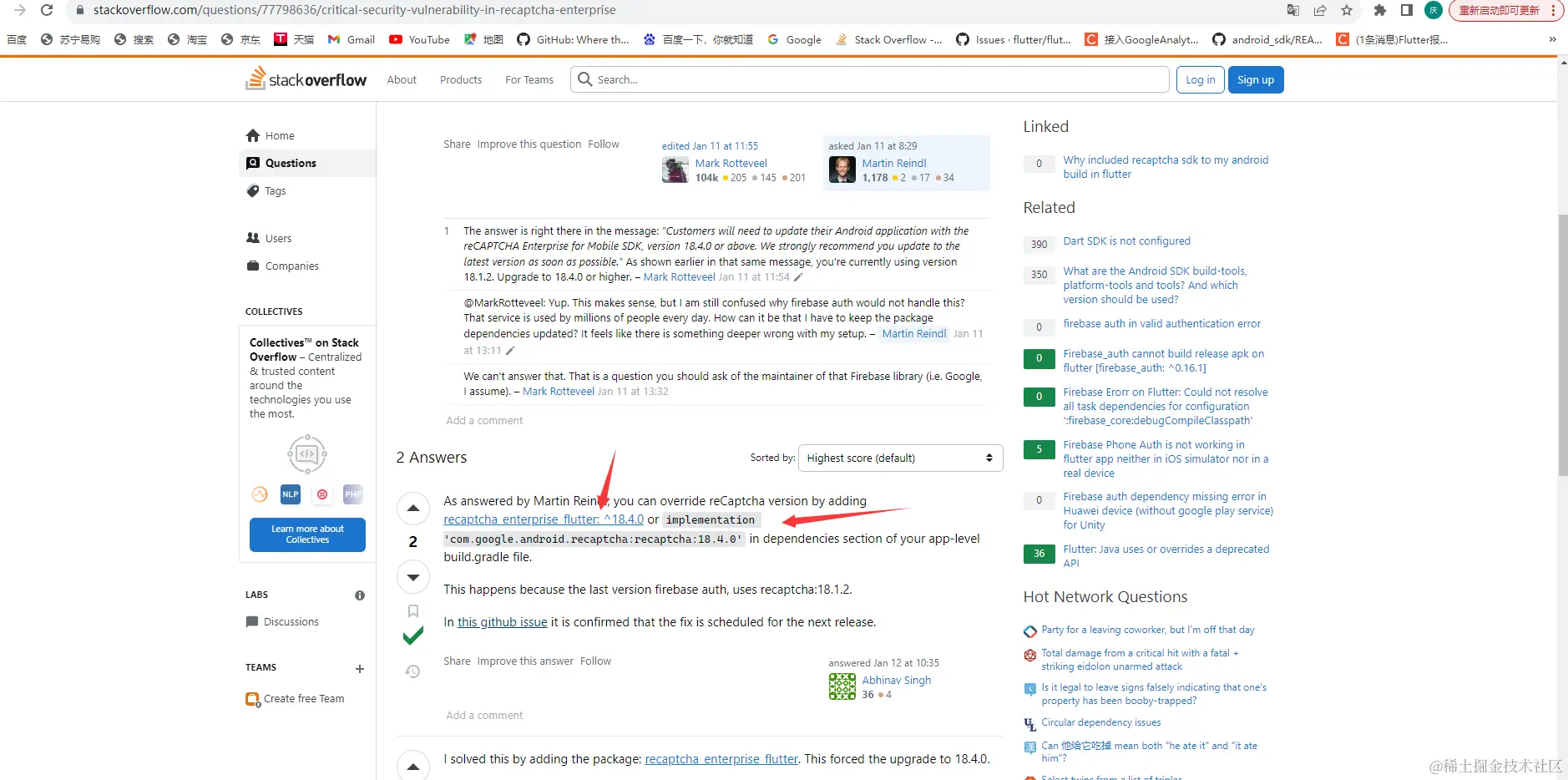Open About in the top navigation
The image size is (1568, 780).
pos(402,79)
